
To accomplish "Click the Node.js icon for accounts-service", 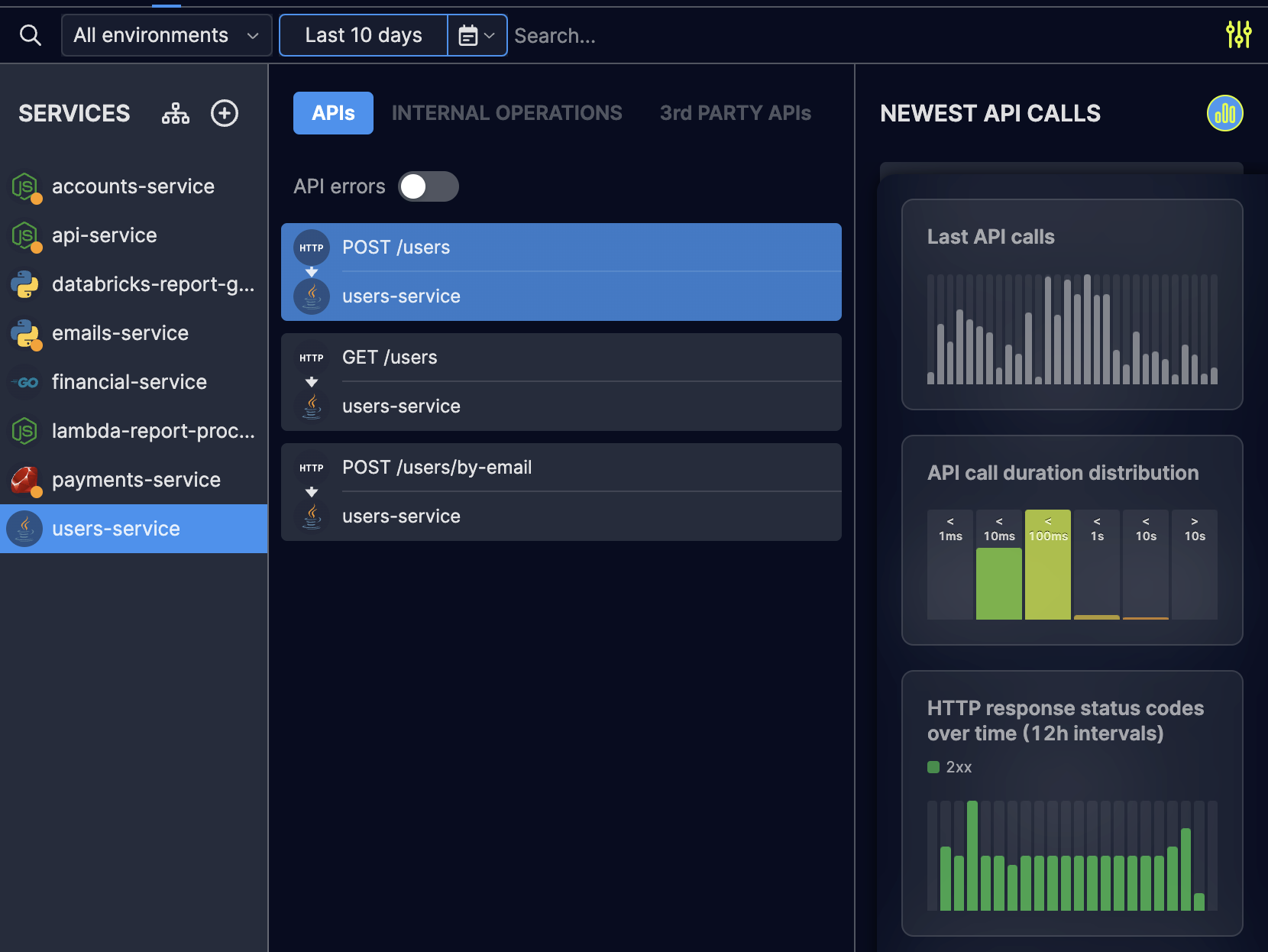I will pos(25,186).
